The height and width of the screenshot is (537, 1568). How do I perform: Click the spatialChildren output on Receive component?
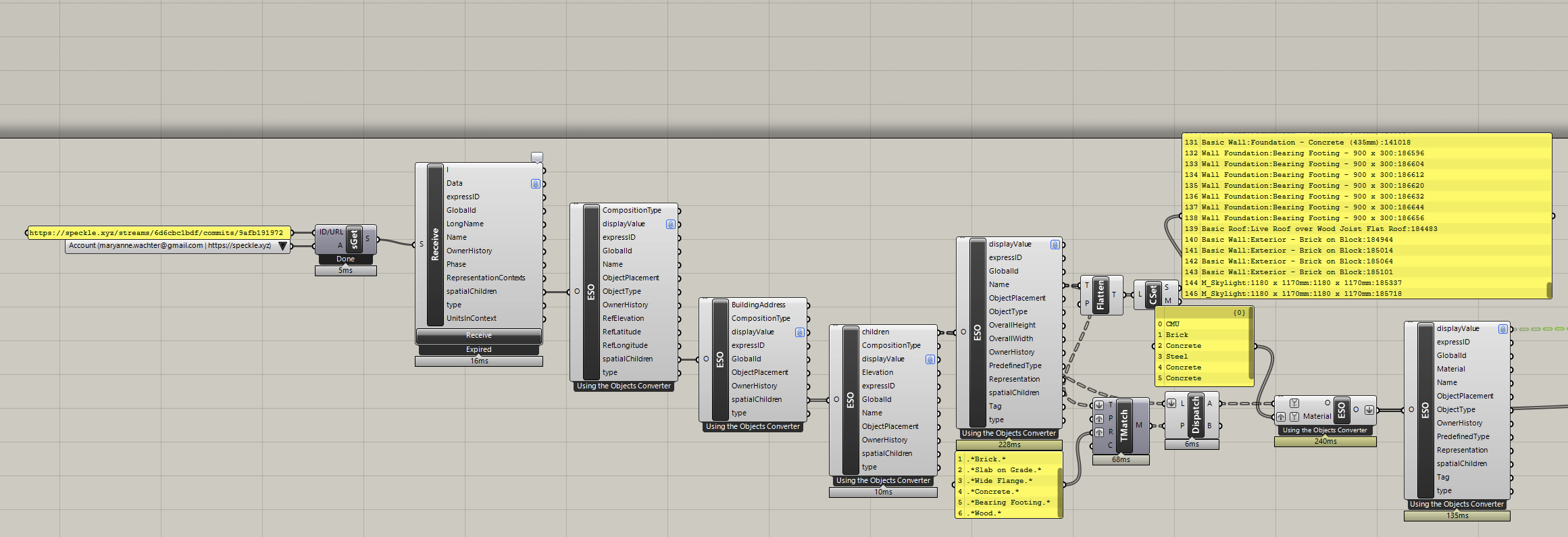pos(543,292)
